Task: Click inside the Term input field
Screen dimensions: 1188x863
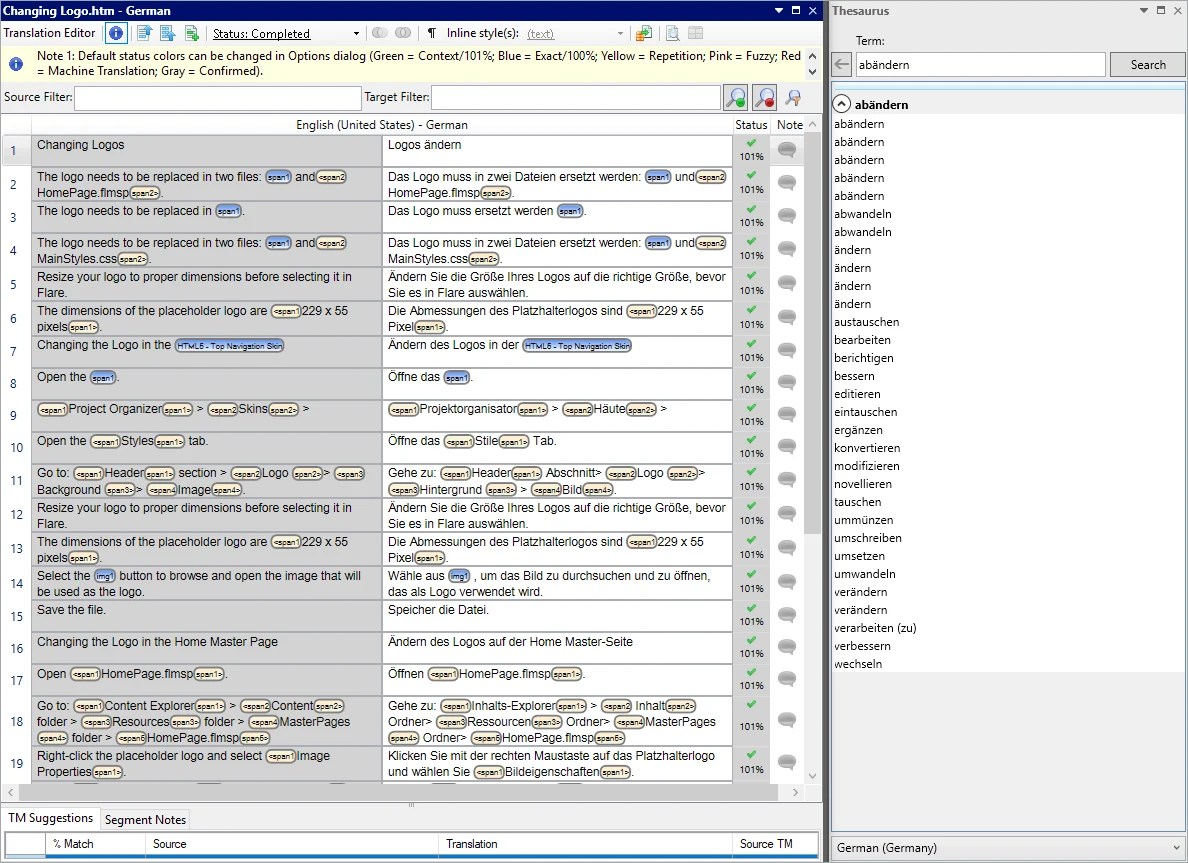Action: [x=980, y=64]
